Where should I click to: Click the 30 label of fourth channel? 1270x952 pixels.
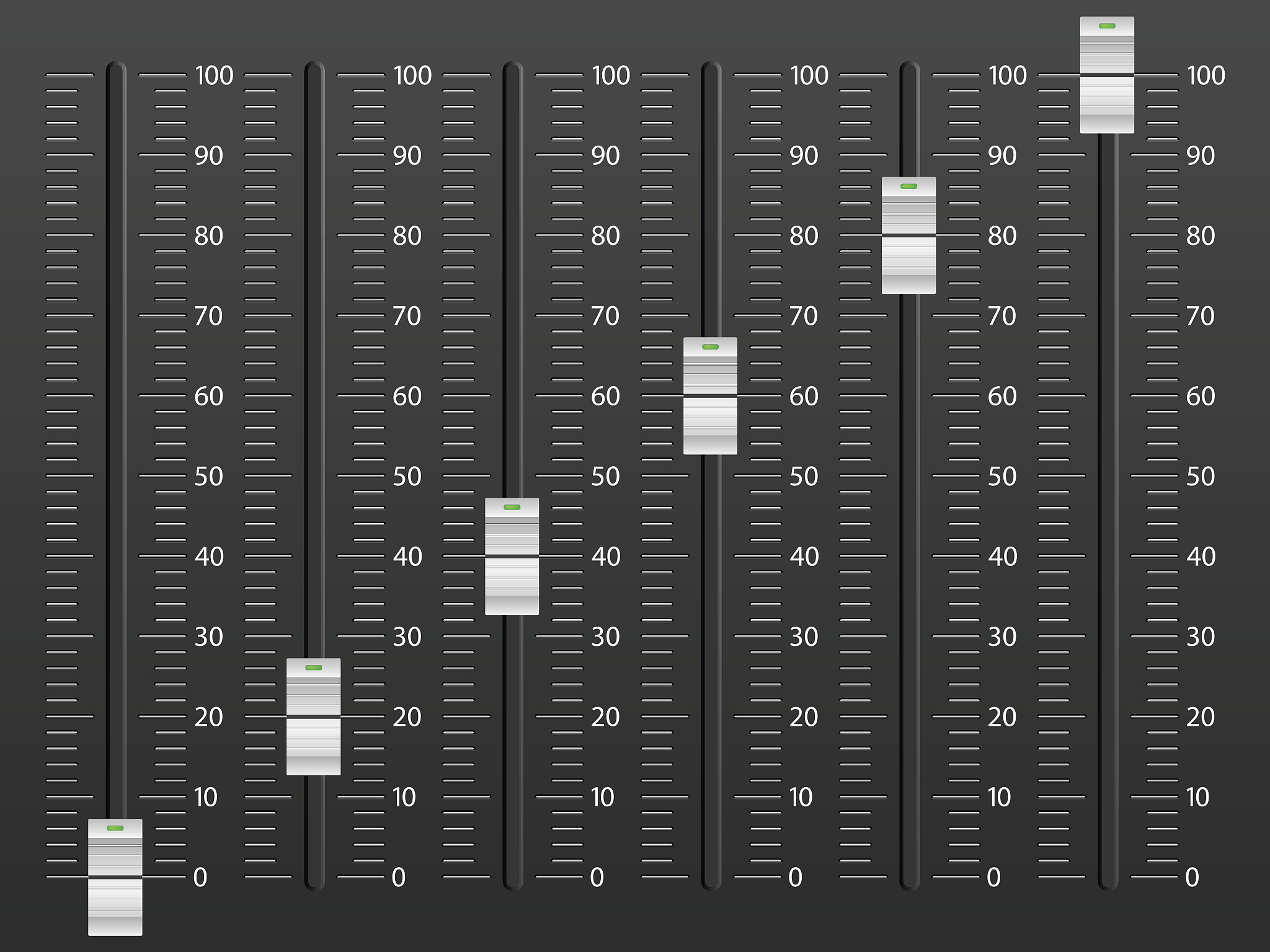(x=804, y=637)
